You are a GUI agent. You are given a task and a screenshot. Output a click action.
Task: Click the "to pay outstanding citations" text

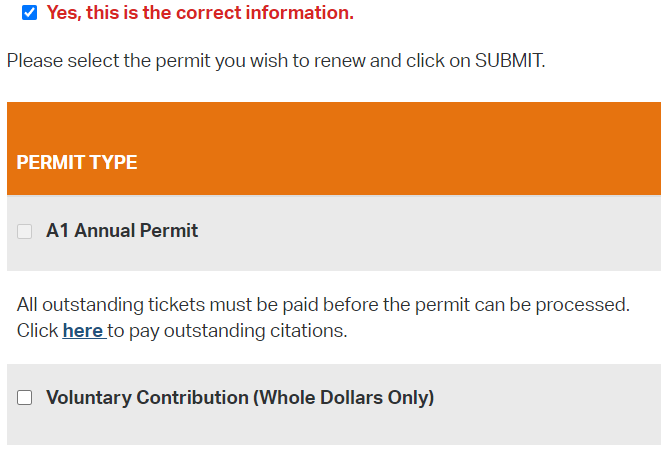point(228,331)
